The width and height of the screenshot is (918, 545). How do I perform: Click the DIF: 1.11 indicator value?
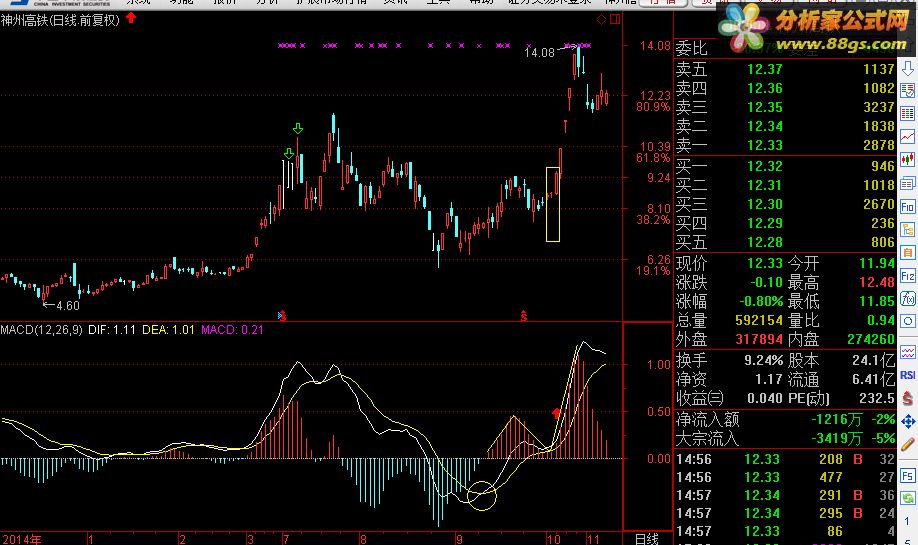pos(112,330)
